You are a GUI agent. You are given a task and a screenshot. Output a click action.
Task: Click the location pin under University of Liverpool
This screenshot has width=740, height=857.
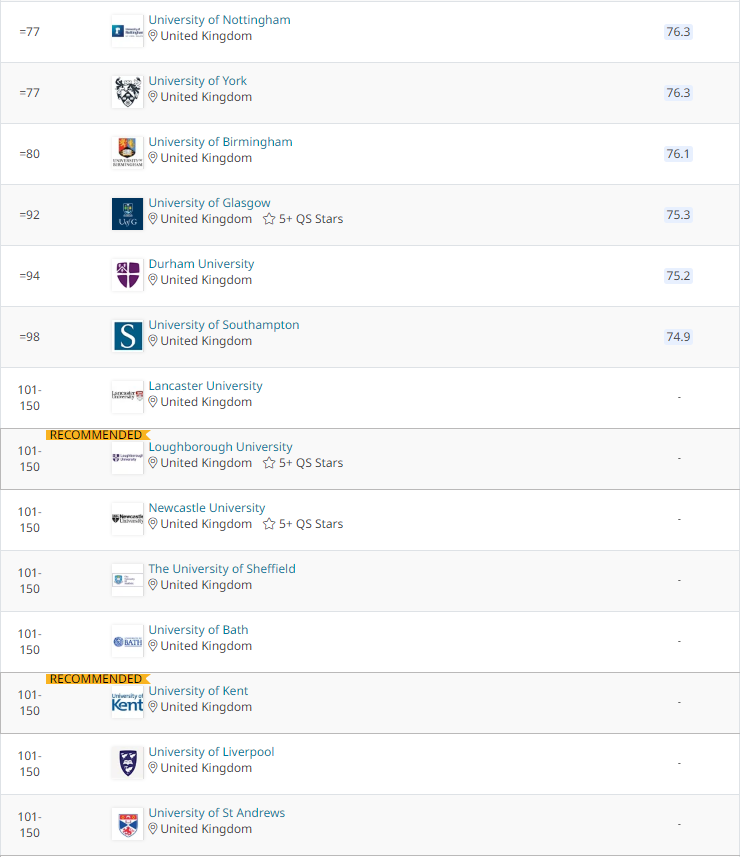point(153,768)
